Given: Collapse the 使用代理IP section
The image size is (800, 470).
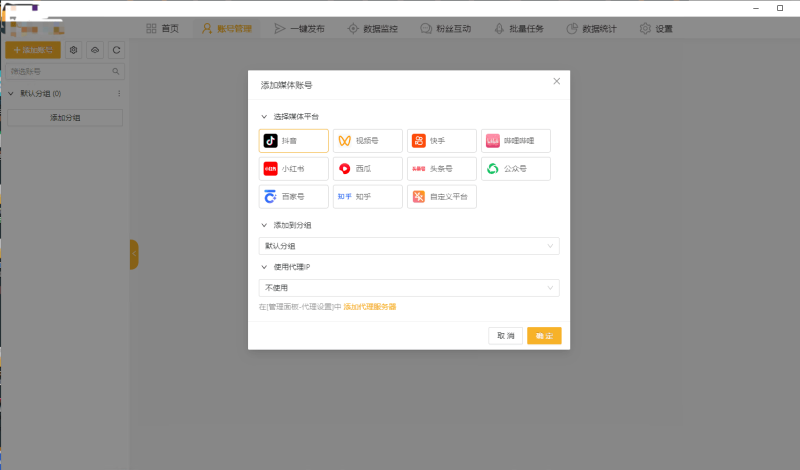Looking at the screenshot, I should coord(264,267).
